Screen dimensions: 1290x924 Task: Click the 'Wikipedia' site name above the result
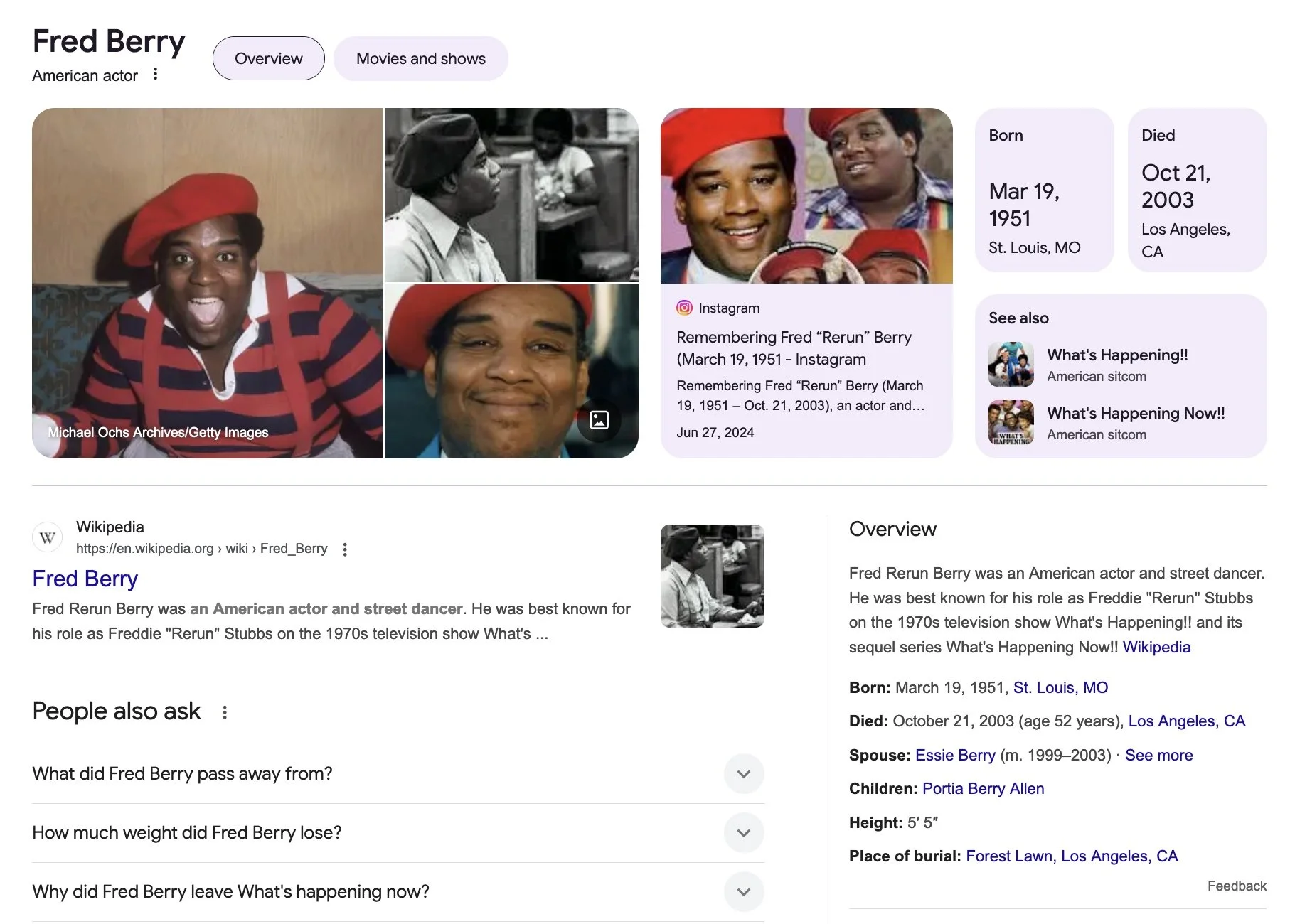tap(110, 527)
